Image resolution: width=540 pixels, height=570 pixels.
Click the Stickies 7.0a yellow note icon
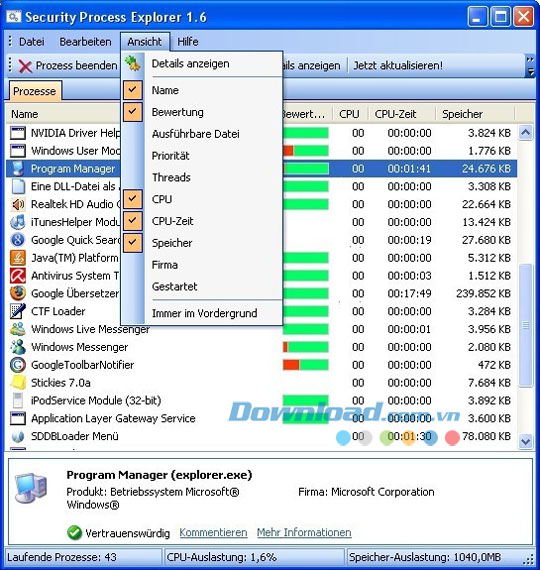click(x=18, y=382)
